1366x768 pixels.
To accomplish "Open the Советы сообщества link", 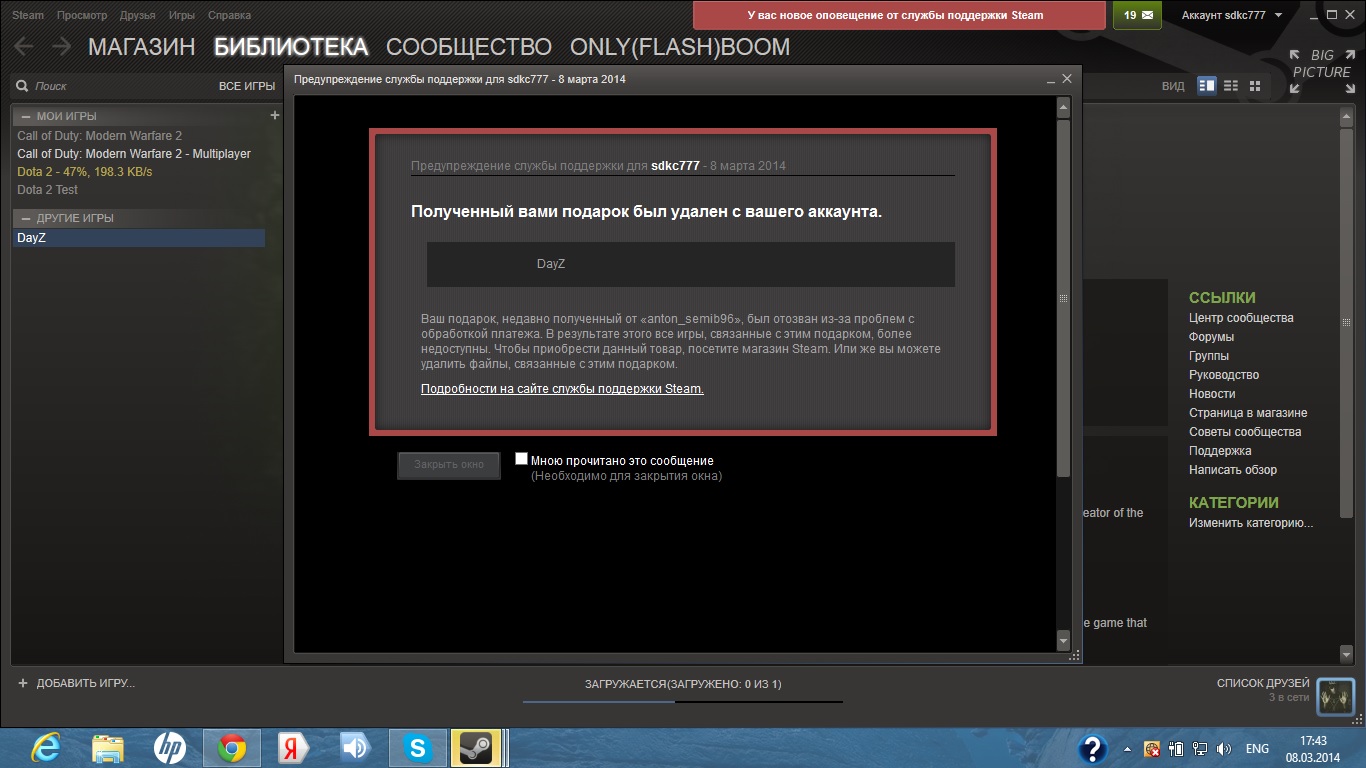I will click(1245, 432).
